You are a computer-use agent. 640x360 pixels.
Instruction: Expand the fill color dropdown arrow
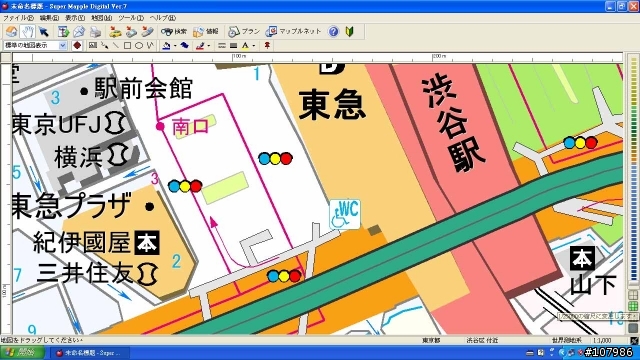point(175,46)
